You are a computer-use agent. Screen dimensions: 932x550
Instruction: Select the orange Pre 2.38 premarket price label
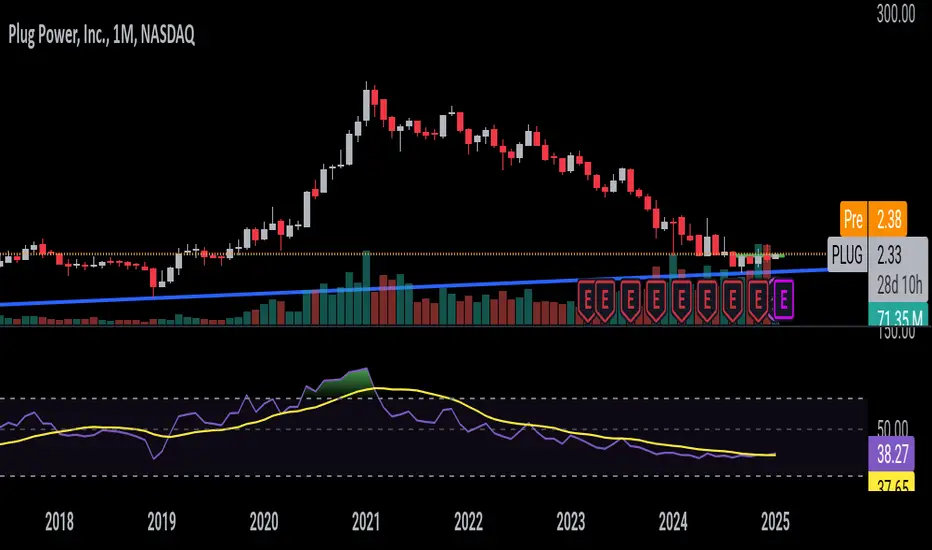click(873, 219)
